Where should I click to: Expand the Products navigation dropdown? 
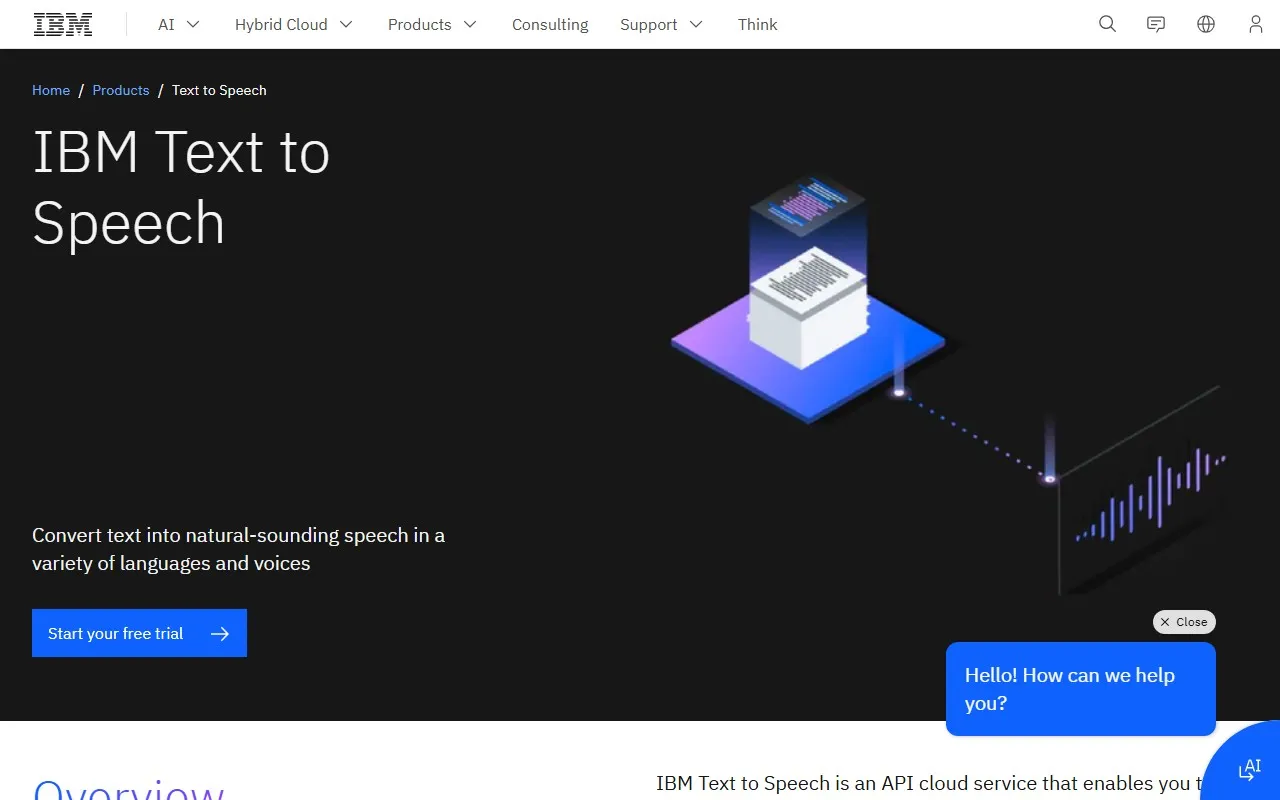coord(469,24)
